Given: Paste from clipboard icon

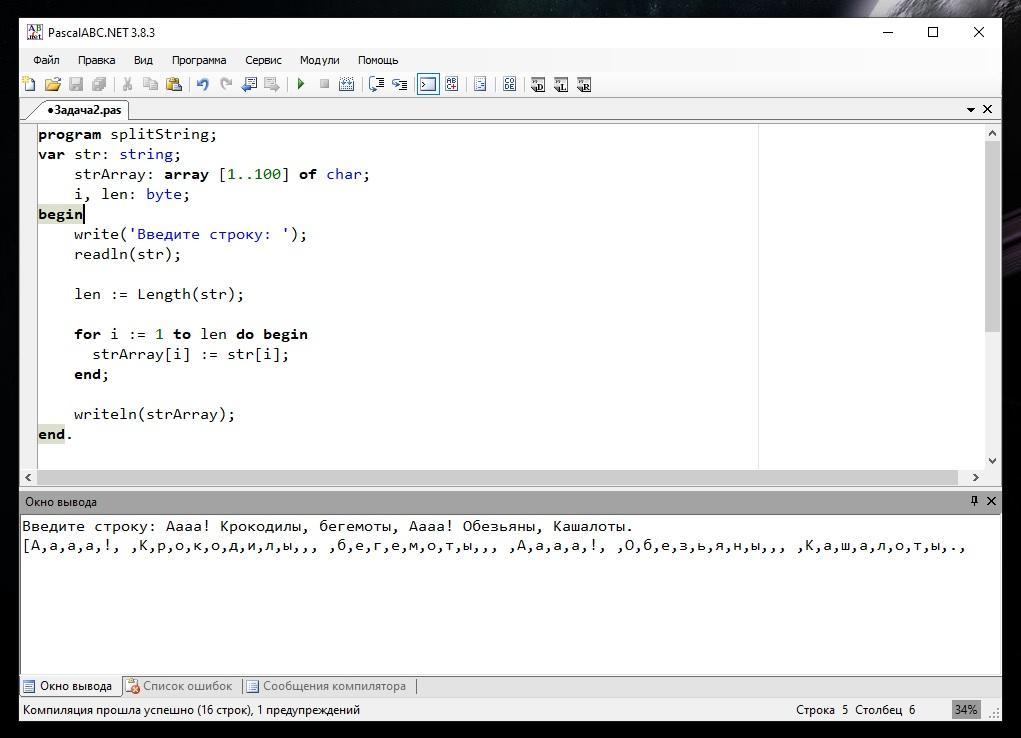Looking at the screenshot, I should point(174,85).
